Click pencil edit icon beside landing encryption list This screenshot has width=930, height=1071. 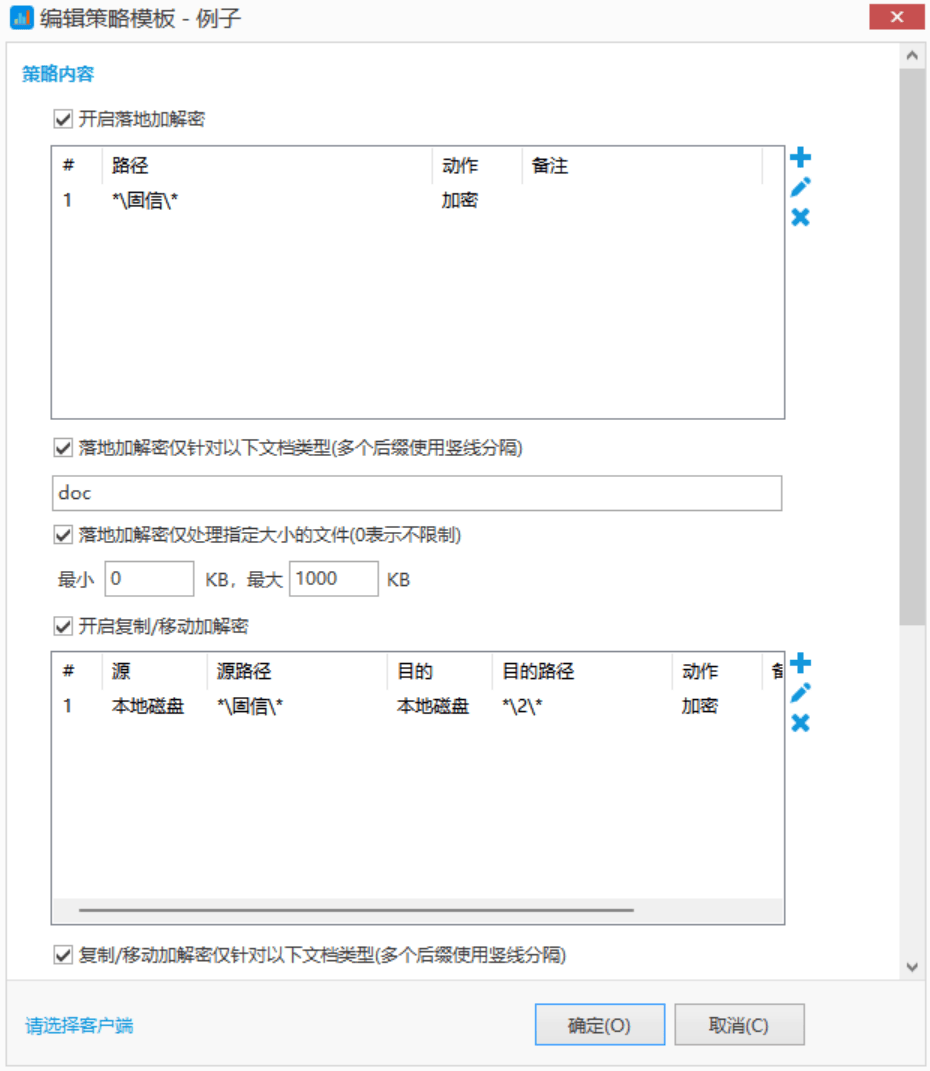click(800, 187)
